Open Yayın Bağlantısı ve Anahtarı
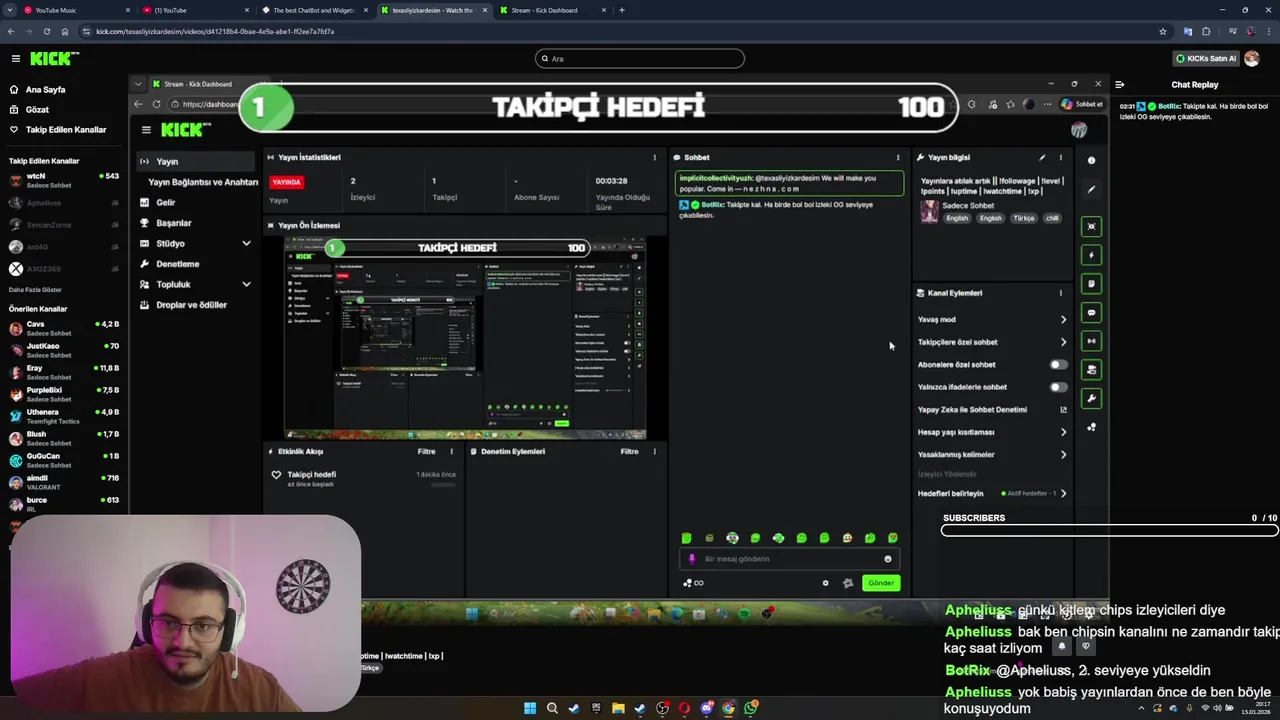This screenshot has height=720, width=1280. (x=203, y=182)
